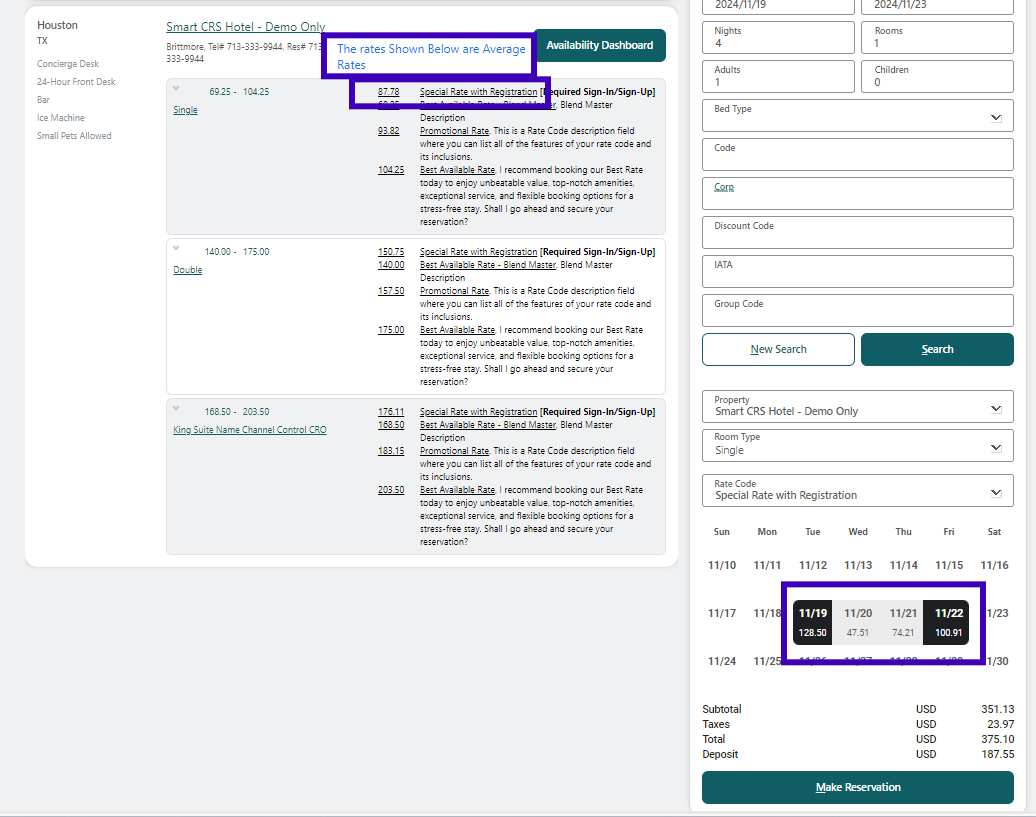This screenshot has width=1036, height=817.
Task: Change the Room Type dropdown selection
Action: coord(858,445)
